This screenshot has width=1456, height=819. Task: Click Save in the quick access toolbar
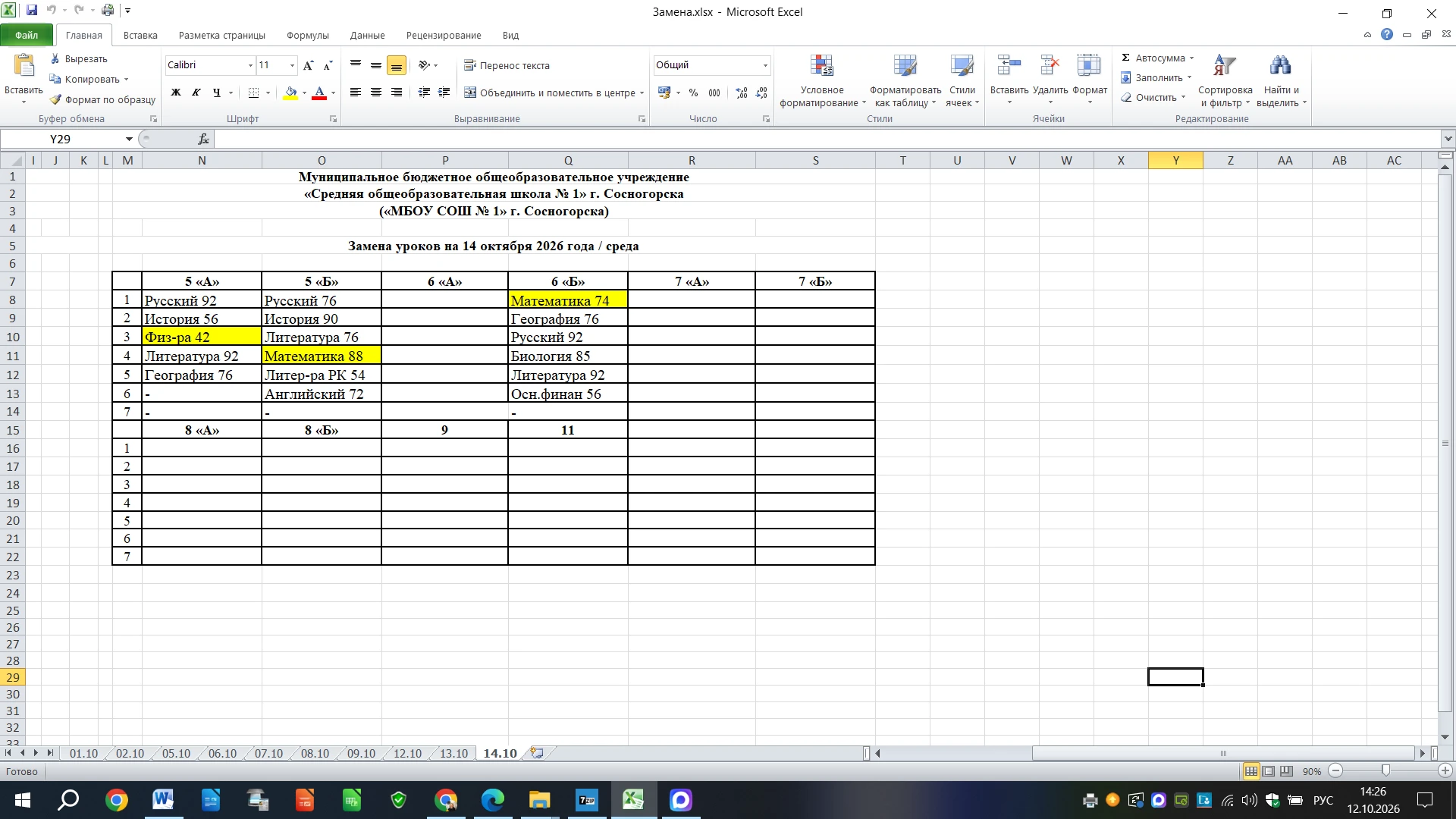[32, 11]
